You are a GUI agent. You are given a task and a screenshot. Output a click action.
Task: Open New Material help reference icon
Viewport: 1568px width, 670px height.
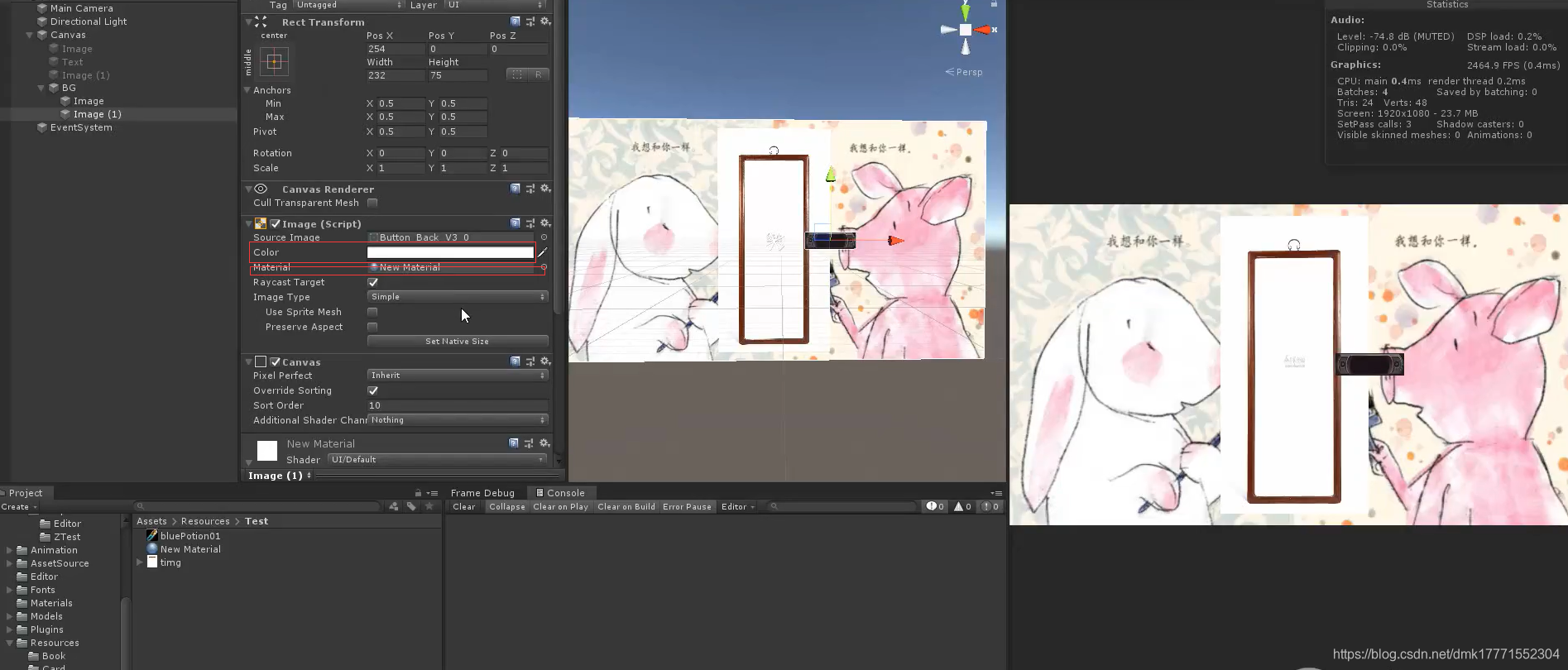click(x=515, y=443)
